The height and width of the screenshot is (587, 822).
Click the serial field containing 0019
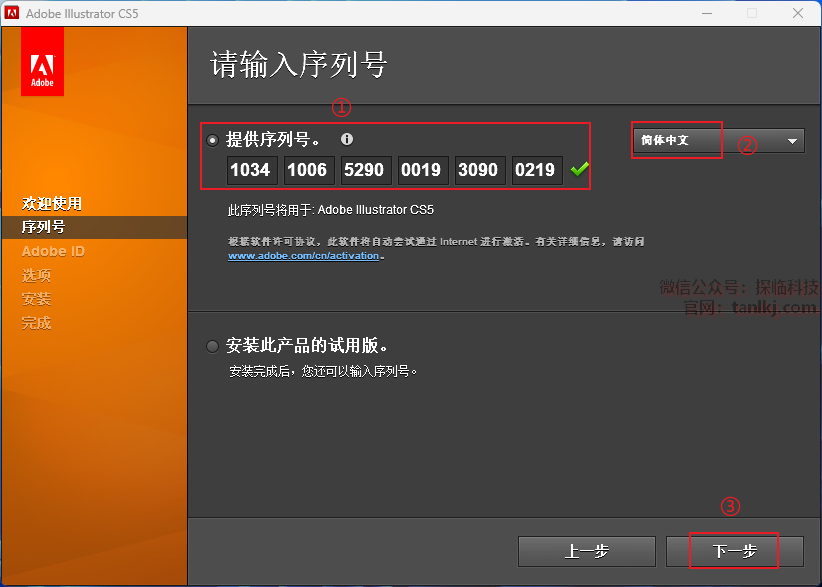(x=423, y=170)
